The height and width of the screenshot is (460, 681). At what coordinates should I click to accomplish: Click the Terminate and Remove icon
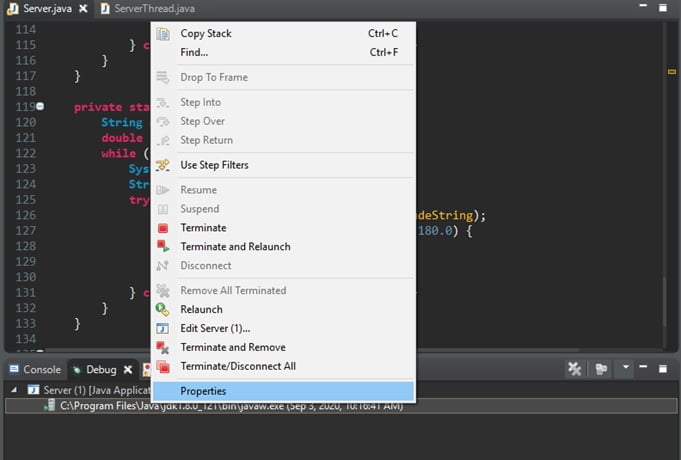coord(163,347)
